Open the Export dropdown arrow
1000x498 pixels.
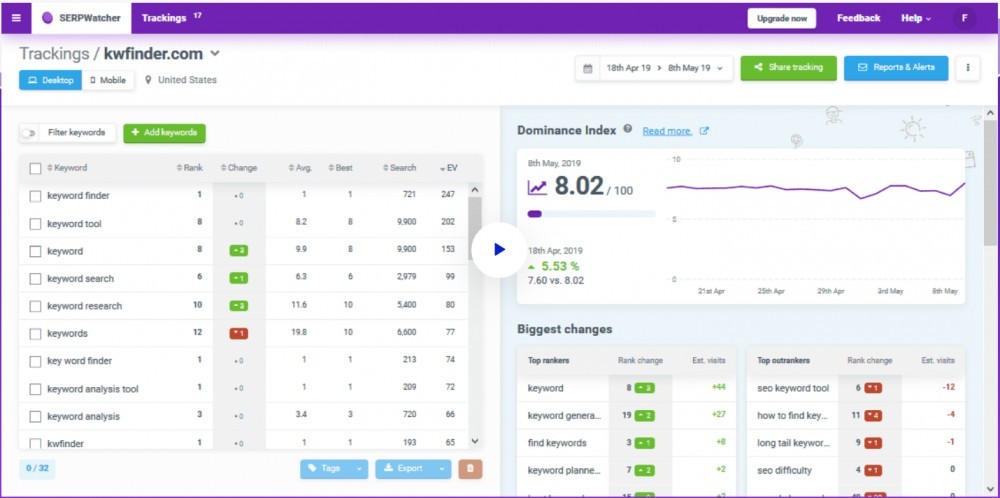(442, 469)
